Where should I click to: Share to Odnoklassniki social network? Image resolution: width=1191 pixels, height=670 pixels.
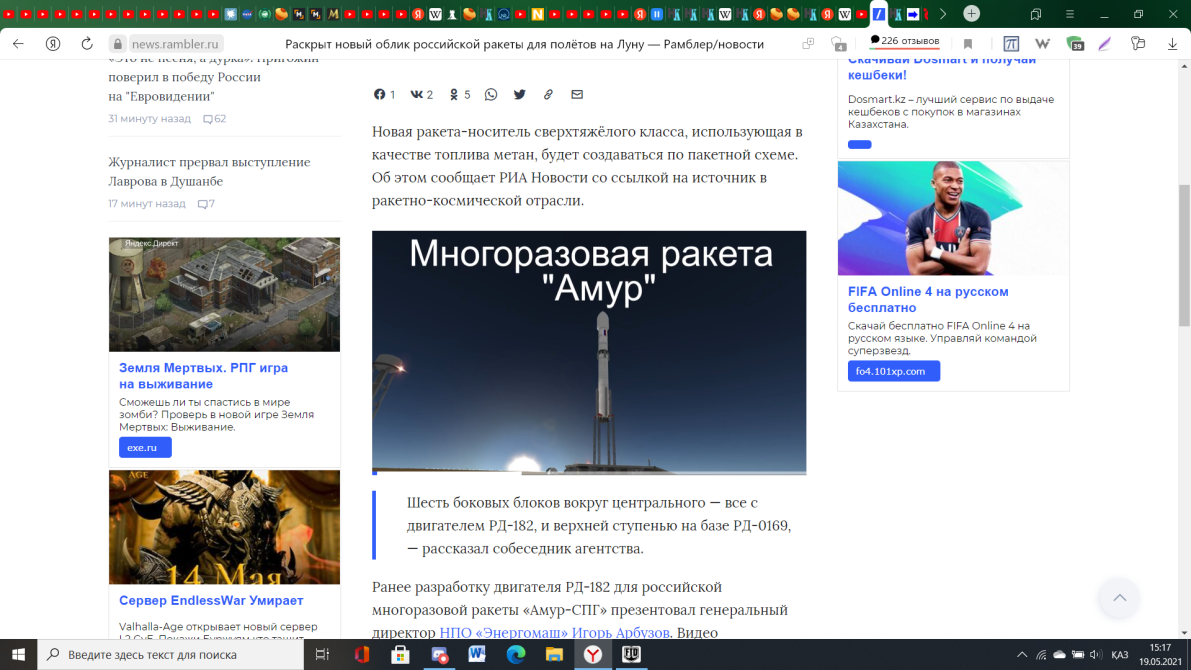[454, 95]
